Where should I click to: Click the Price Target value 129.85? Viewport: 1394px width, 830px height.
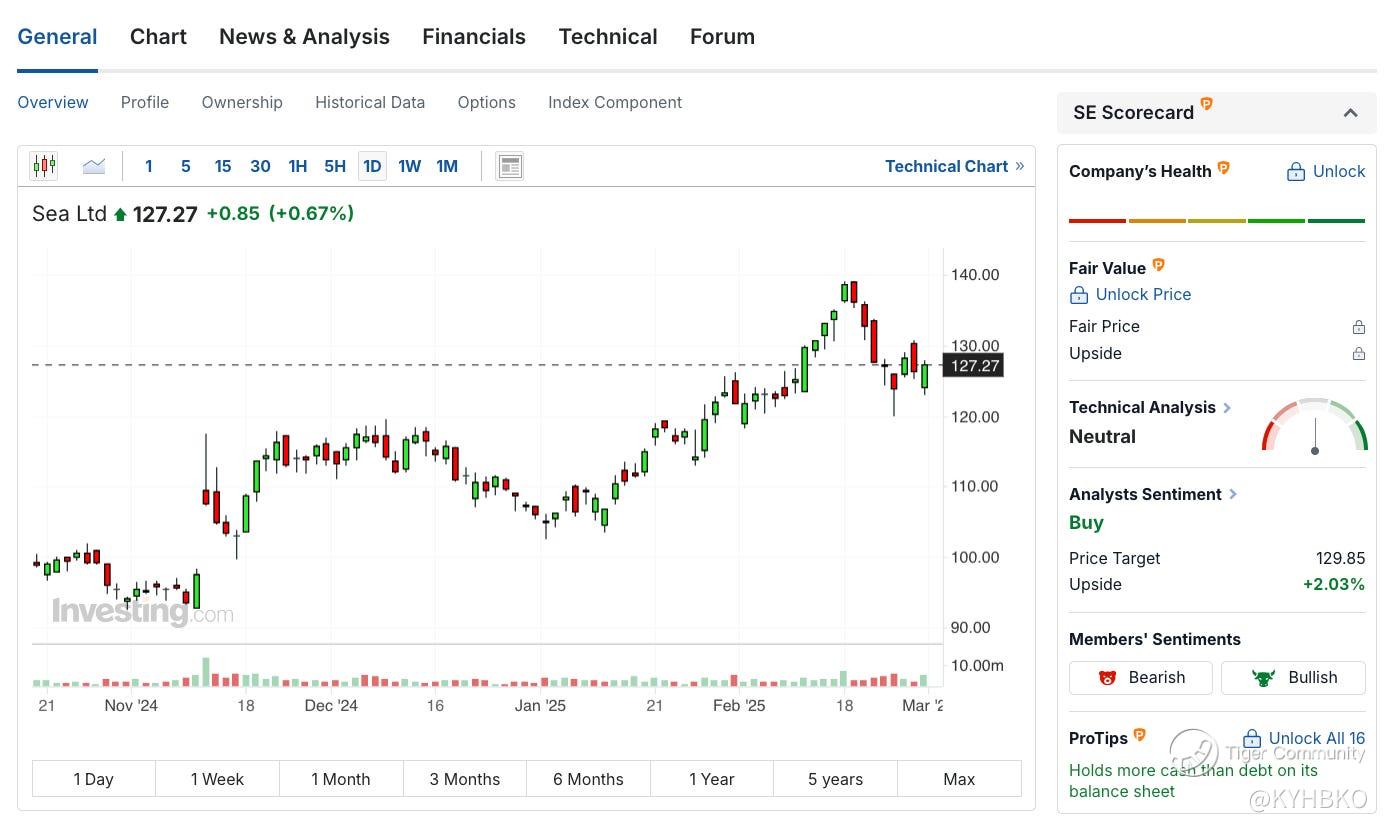point(1340,558)
